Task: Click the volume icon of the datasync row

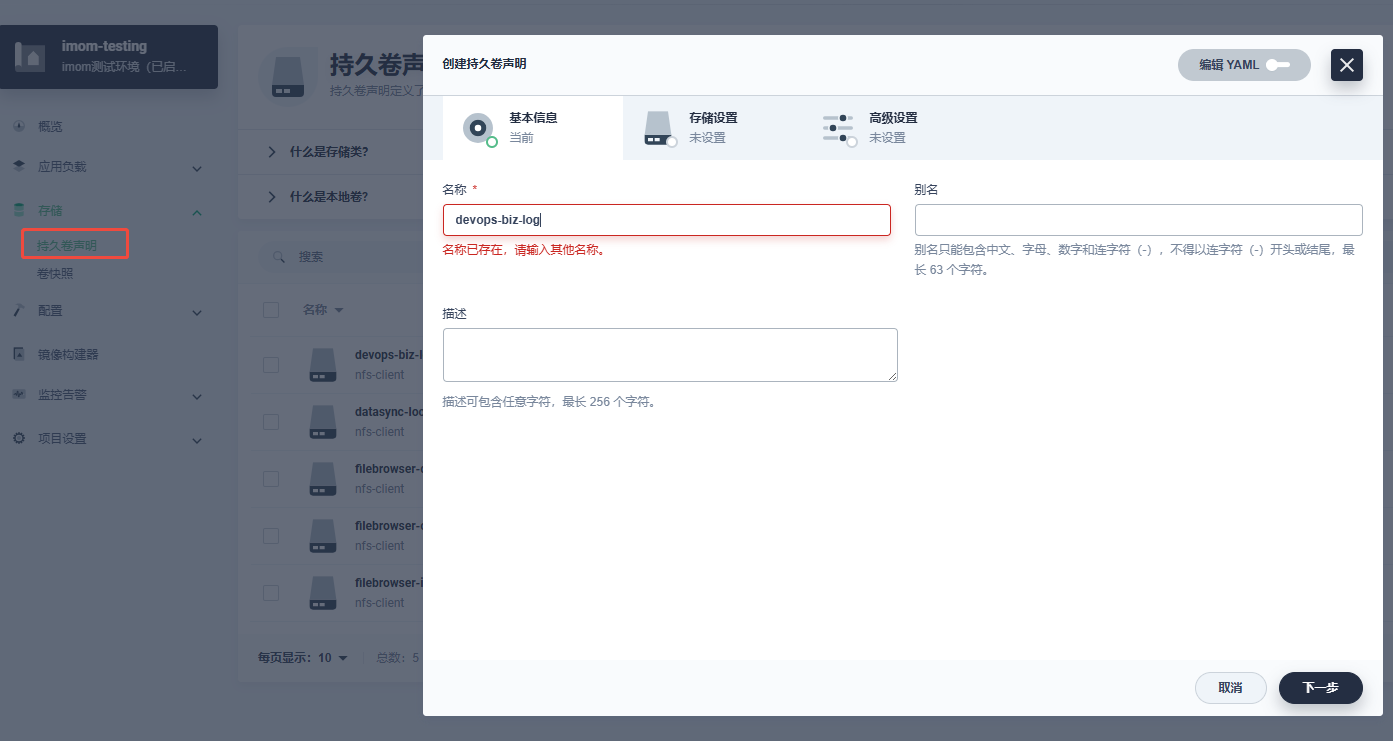Action: click(x=322, y=422)
